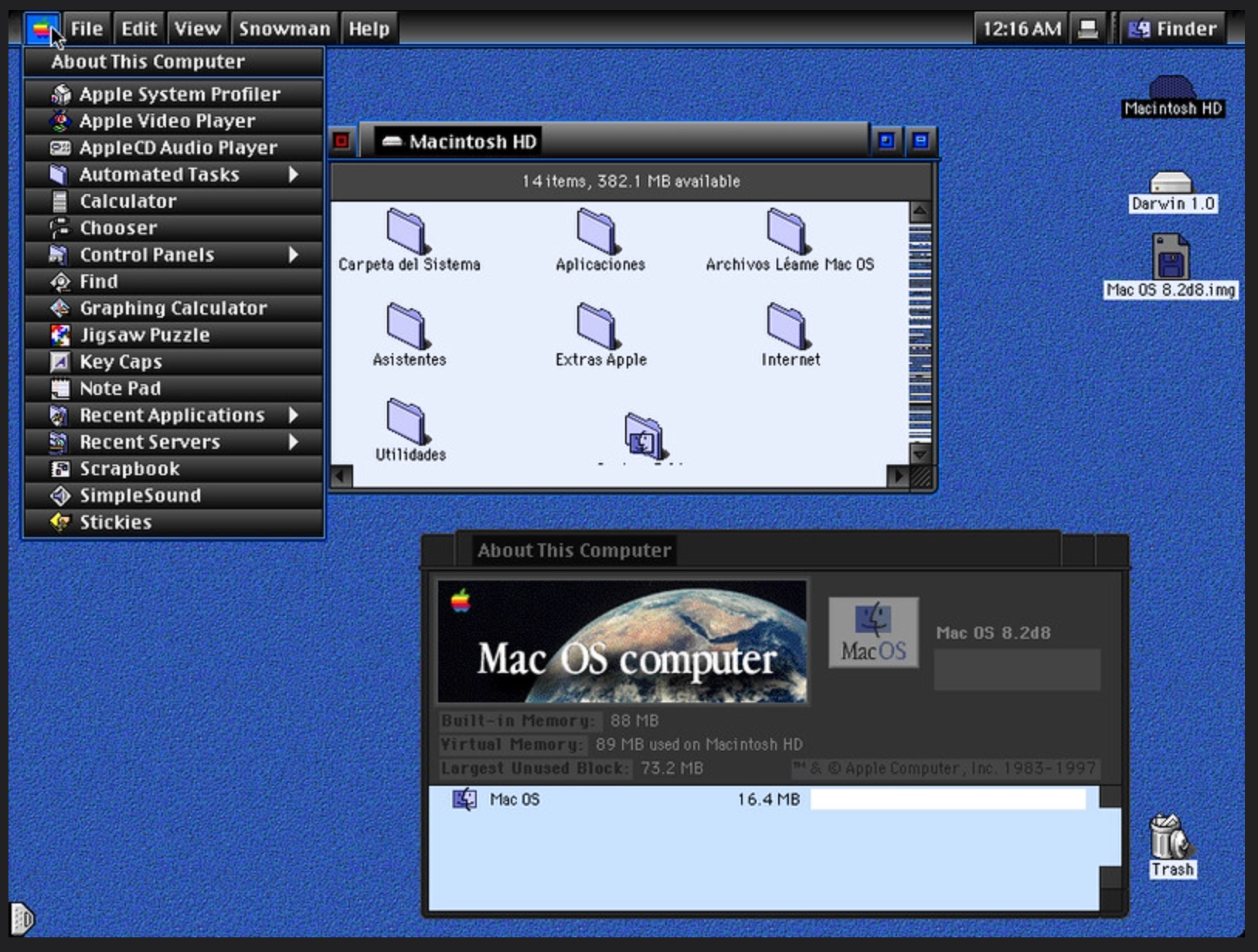The width and height of the screenshot is (1258, 952).
Task: Open Key Caps
Action: (174, 362)
